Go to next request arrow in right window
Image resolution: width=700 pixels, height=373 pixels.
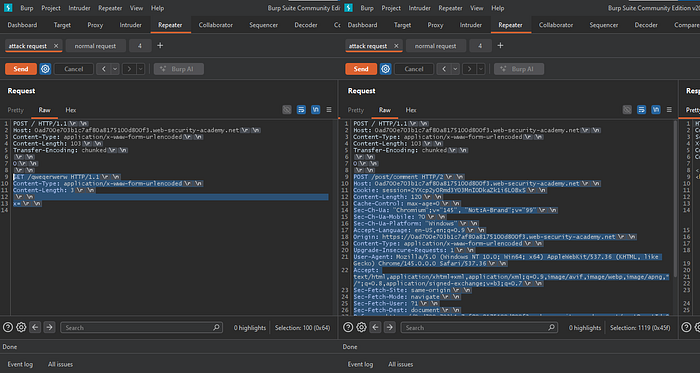(x=470, y=69)
